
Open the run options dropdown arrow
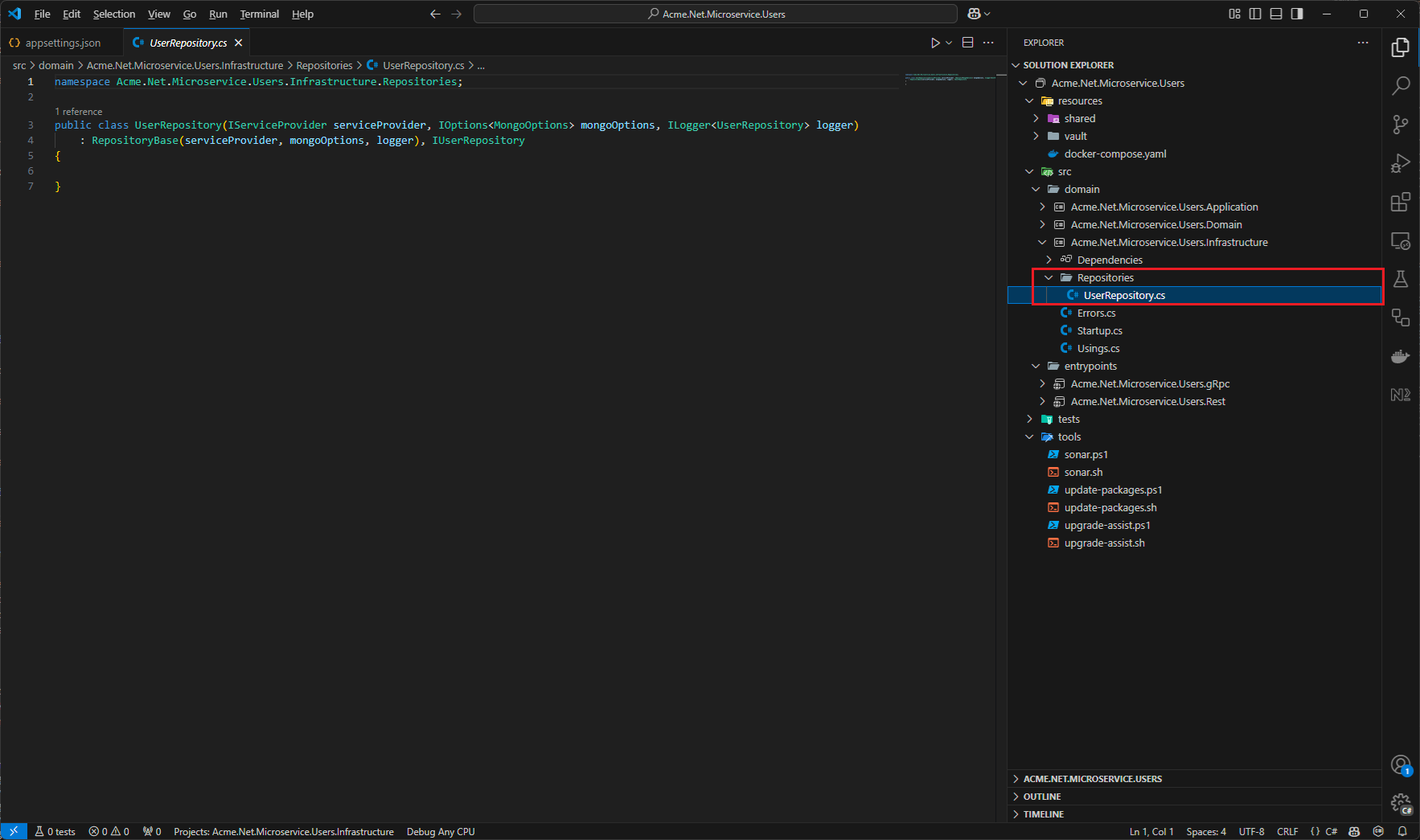coord(949,43)
